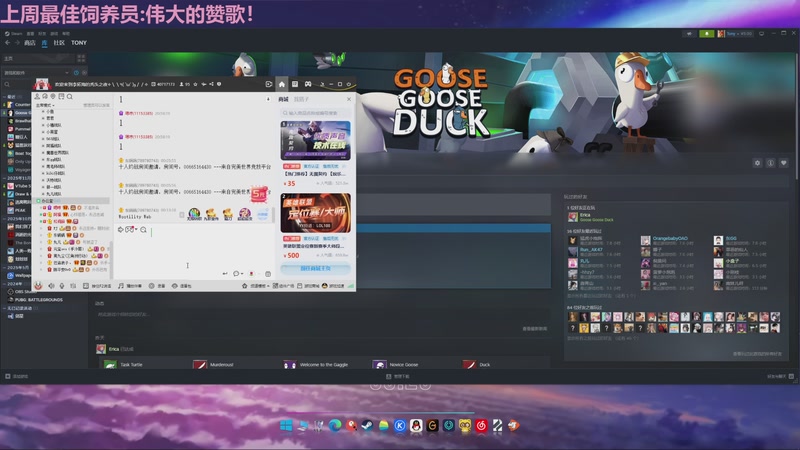
Task: Click the blue mall homepage button below listings
Action: coord(315,268)
